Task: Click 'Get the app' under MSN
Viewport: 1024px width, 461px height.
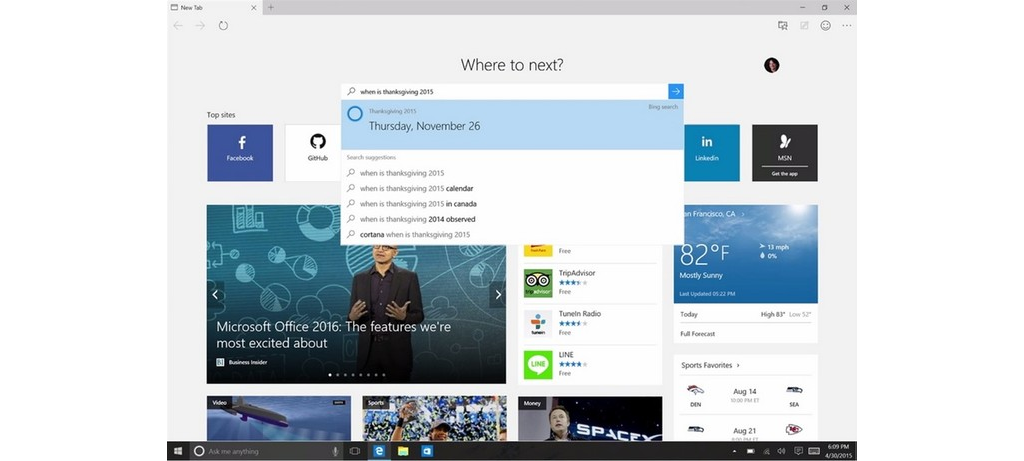Action: pos(784,174)
